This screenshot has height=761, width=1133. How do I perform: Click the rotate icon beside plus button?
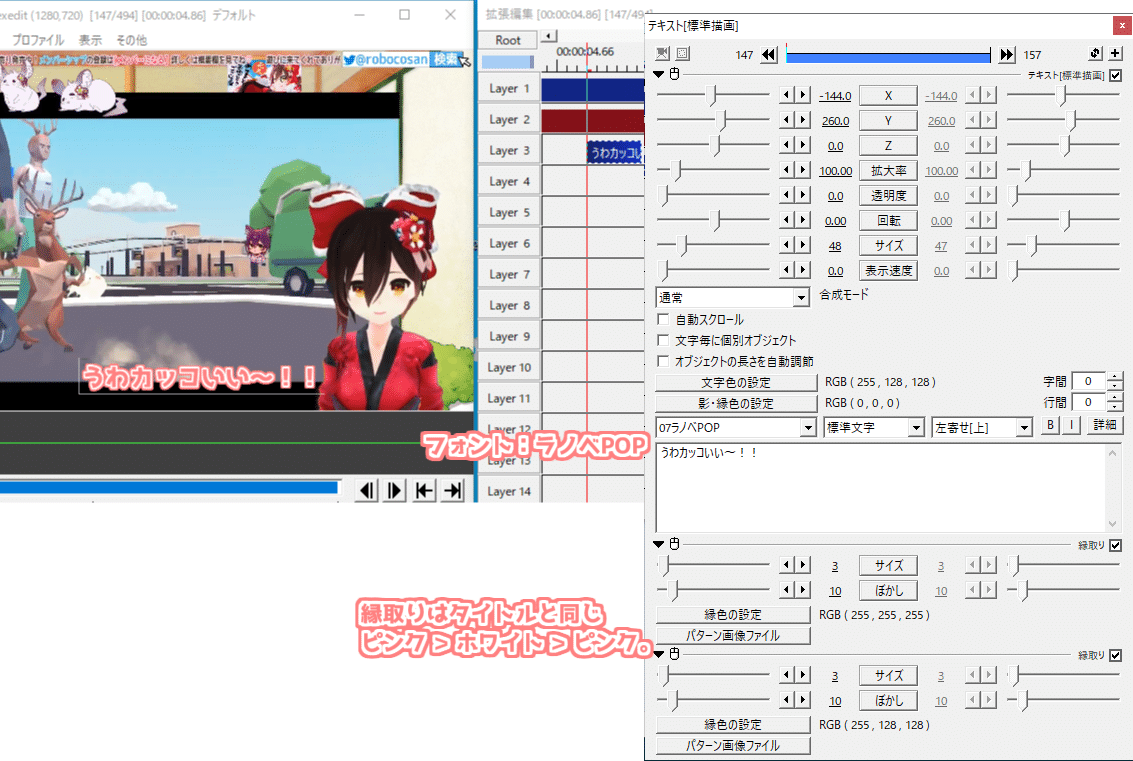tap(1095, 53)
